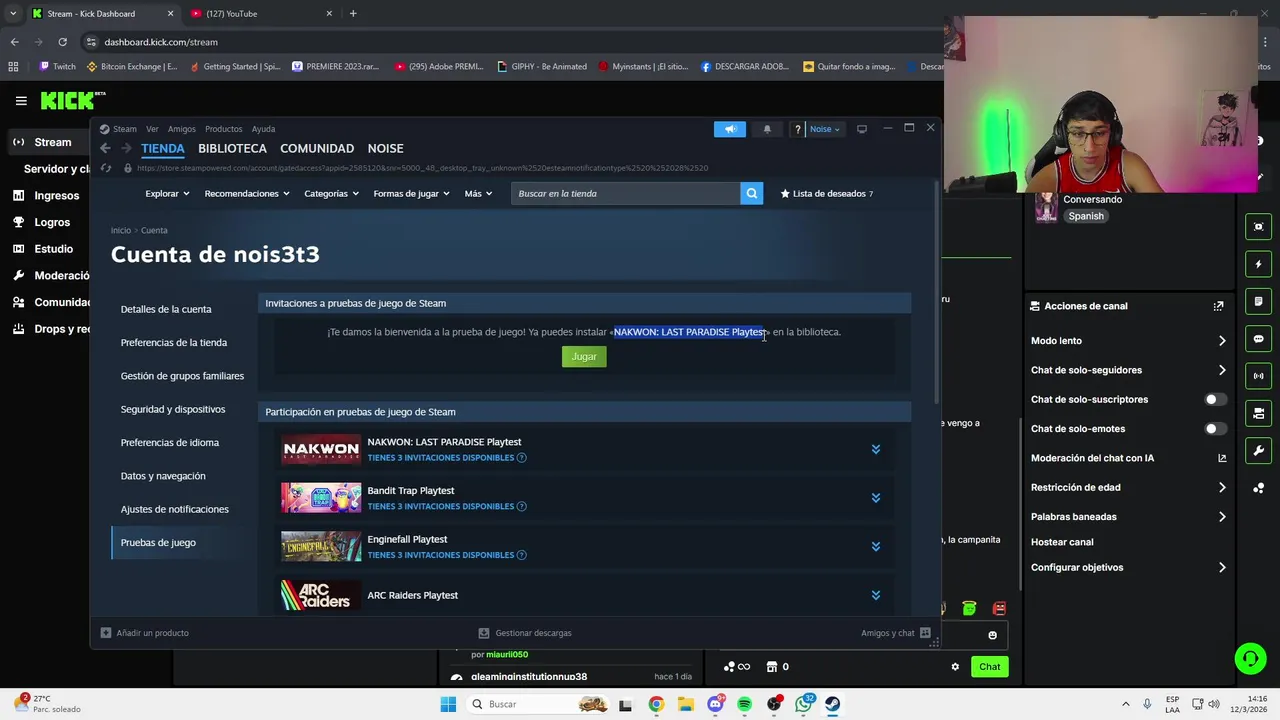Open chat settings gear icon
This screenshot has width=1280, height=720.
[955, 667]
